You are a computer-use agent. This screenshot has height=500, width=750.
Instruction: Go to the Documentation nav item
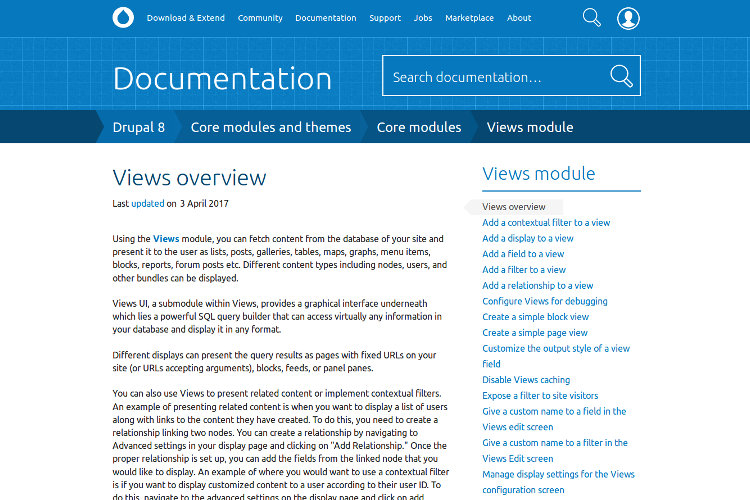click(326, 18)
